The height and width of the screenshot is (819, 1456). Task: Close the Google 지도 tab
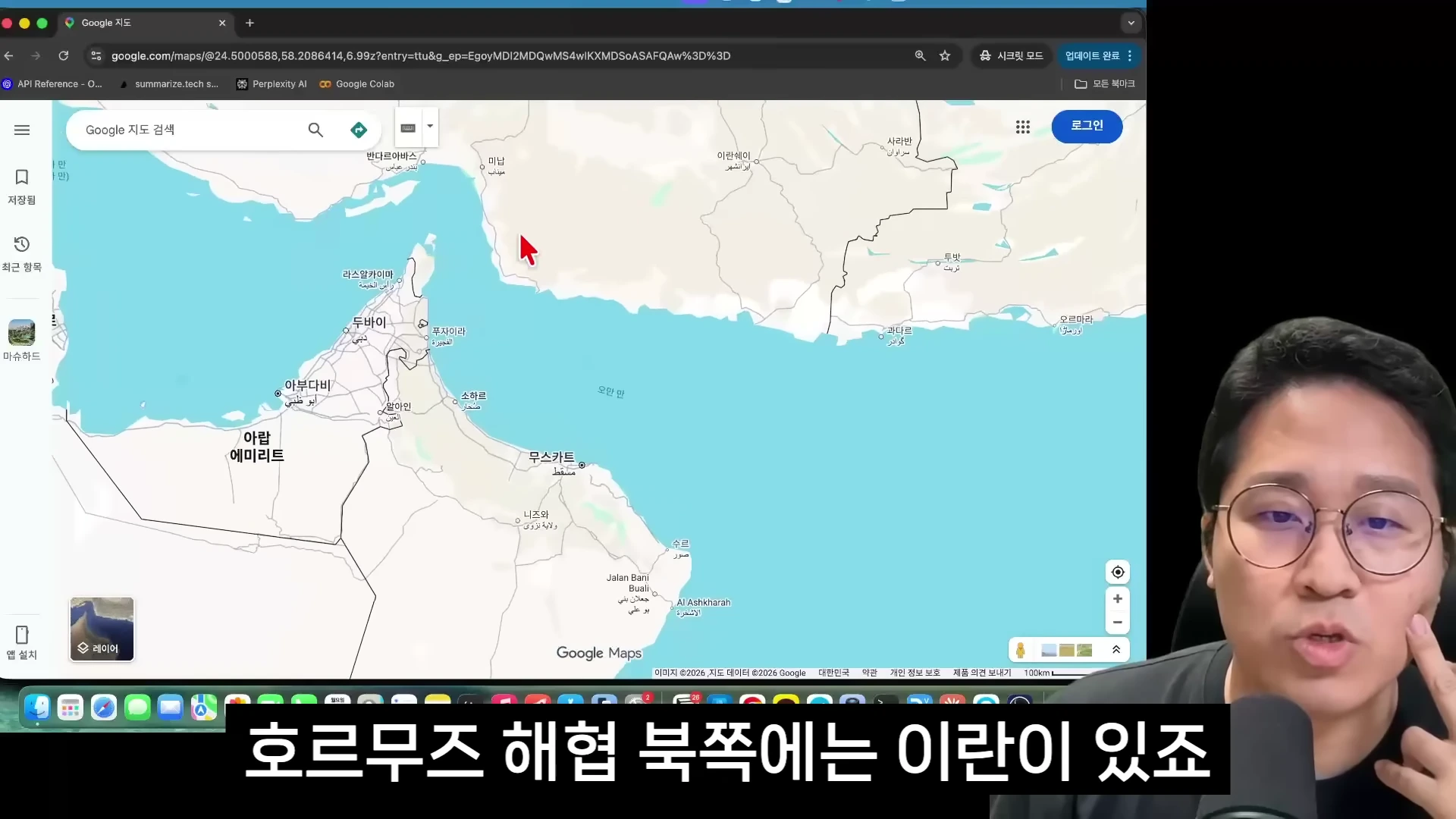pos(222,23)
